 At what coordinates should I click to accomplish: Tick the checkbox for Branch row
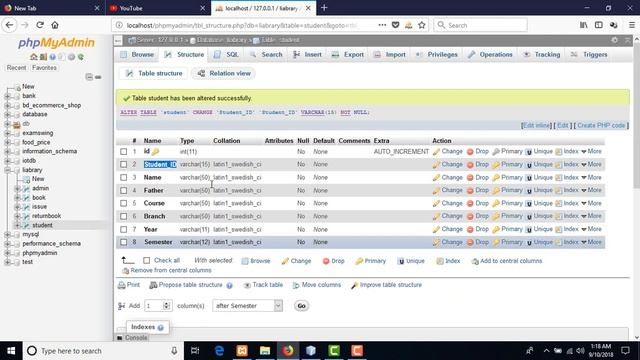click(x=124, y=216)
